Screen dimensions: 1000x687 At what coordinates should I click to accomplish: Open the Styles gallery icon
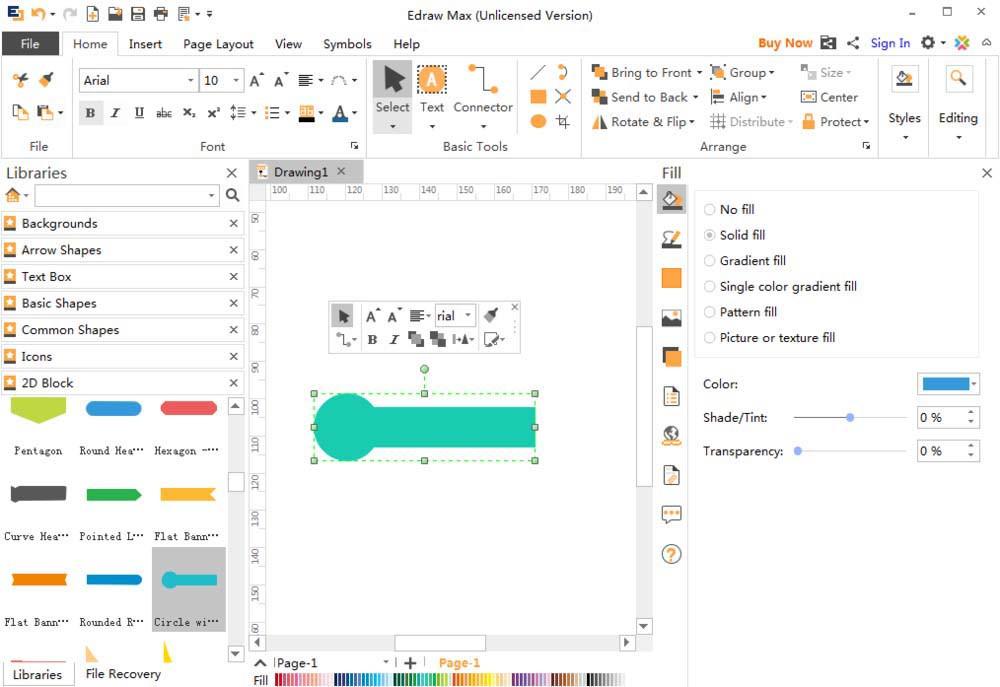(904, 80)
